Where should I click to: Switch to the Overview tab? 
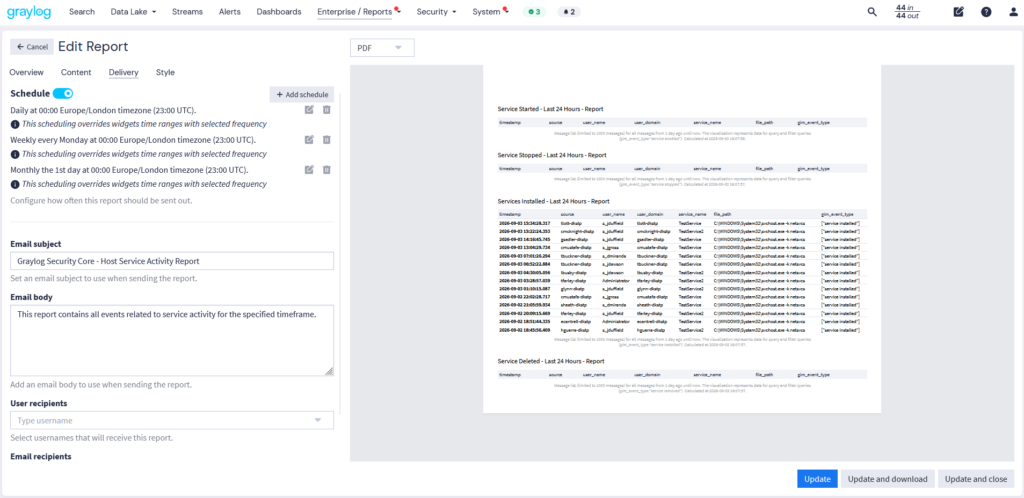[x=26, y=72]
